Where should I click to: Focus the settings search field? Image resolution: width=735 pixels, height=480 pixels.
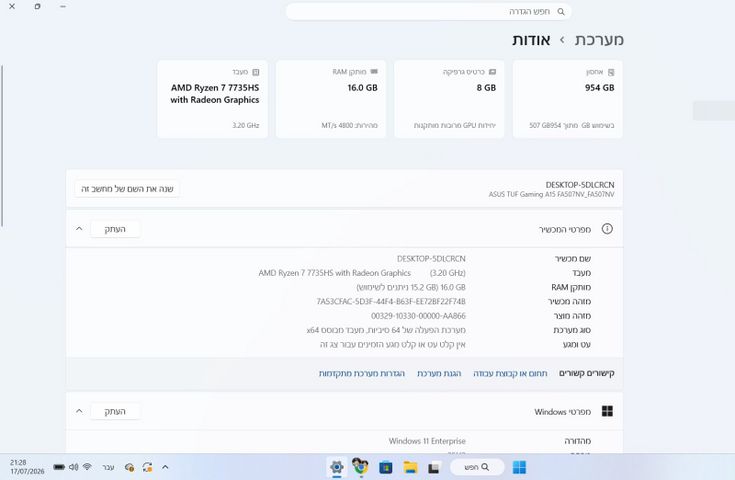point(428,12)
